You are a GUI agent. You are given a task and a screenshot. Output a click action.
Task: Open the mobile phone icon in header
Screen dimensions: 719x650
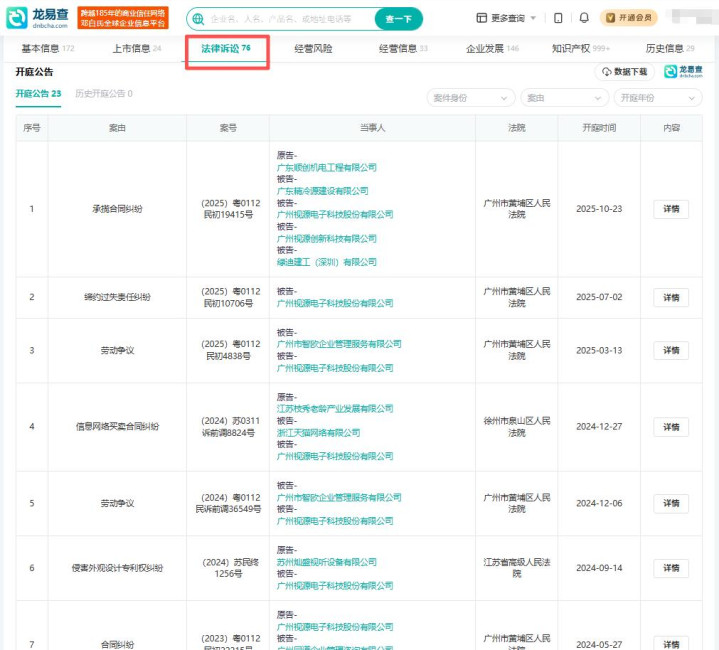pos(558,18)
